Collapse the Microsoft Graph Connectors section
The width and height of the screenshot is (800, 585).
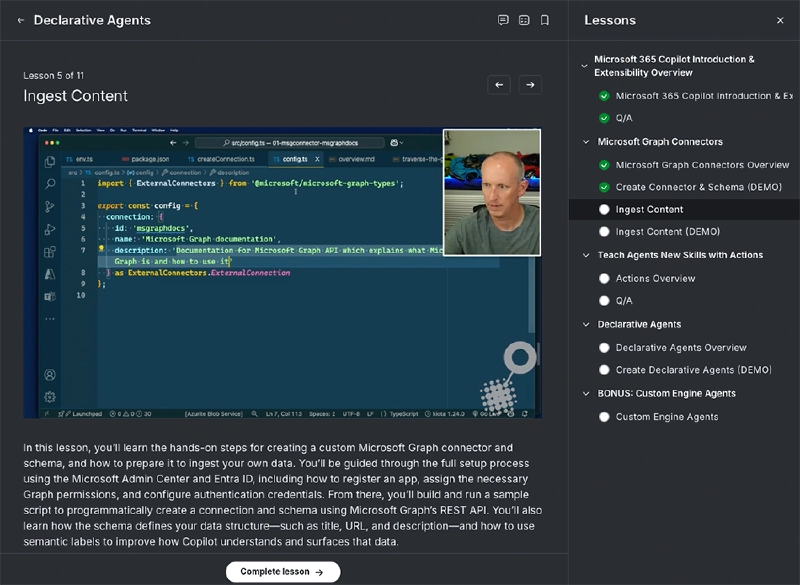click(x=587, y=141)
